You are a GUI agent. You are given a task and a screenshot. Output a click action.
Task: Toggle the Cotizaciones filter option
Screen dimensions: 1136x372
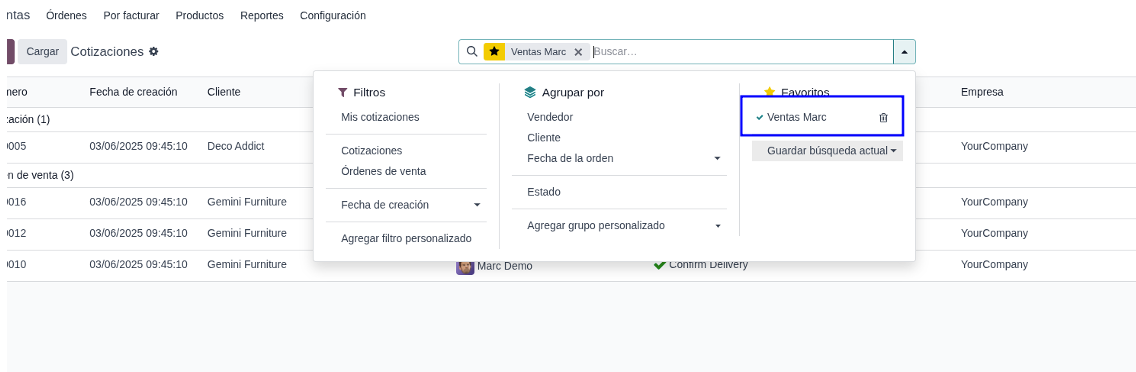pos(371,150)
